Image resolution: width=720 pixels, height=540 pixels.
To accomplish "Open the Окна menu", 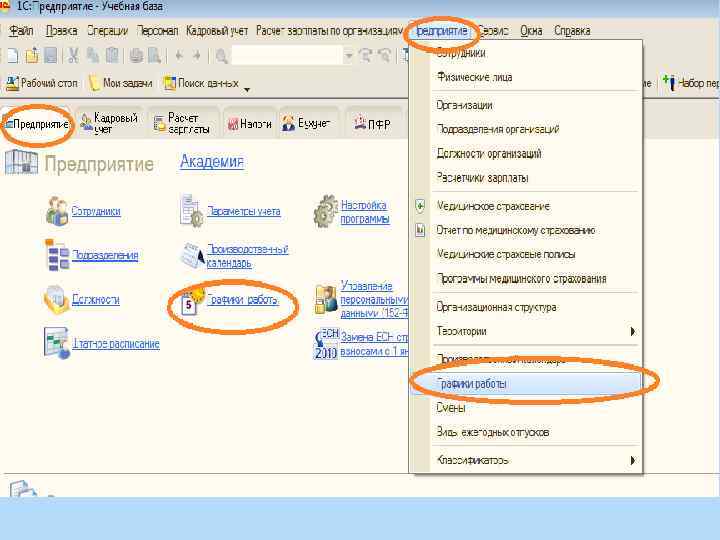I will [x=531, y=31].
